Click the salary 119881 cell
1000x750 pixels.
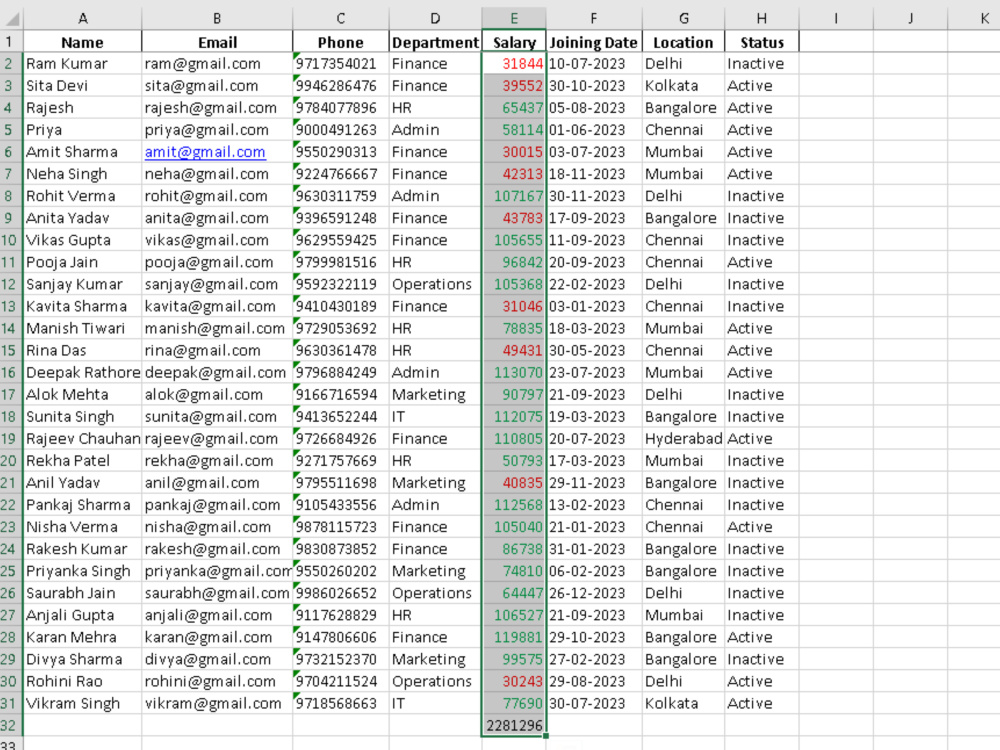514,637
